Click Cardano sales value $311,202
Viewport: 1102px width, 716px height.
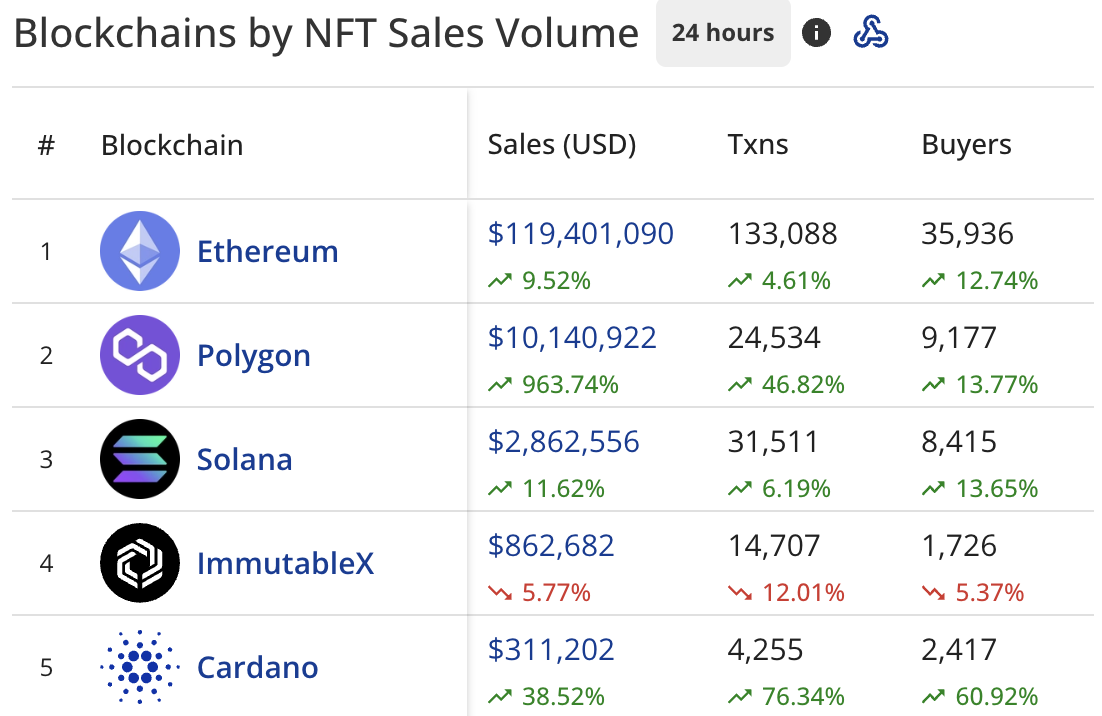(551, 649)
